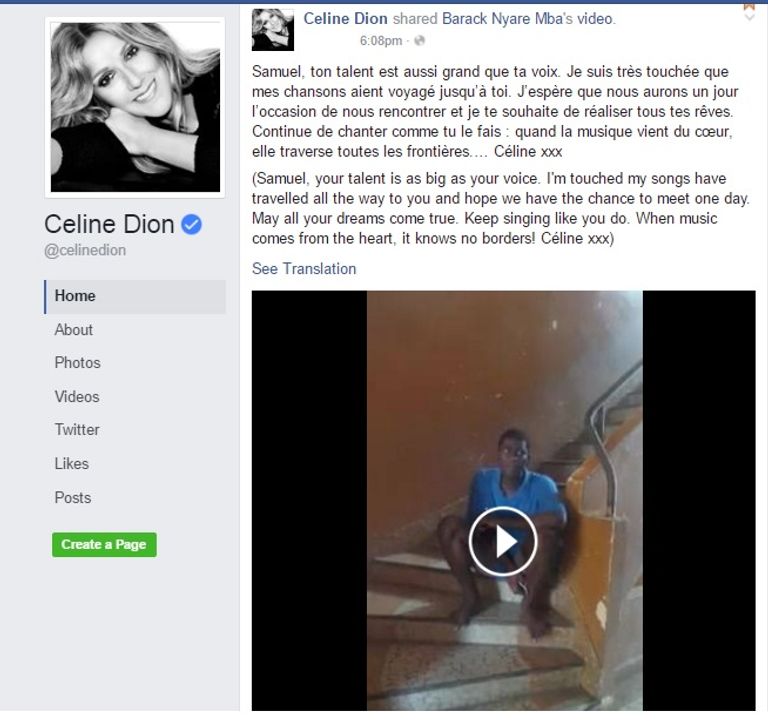
Task: Switch to the Videos section
Action: 77,397
